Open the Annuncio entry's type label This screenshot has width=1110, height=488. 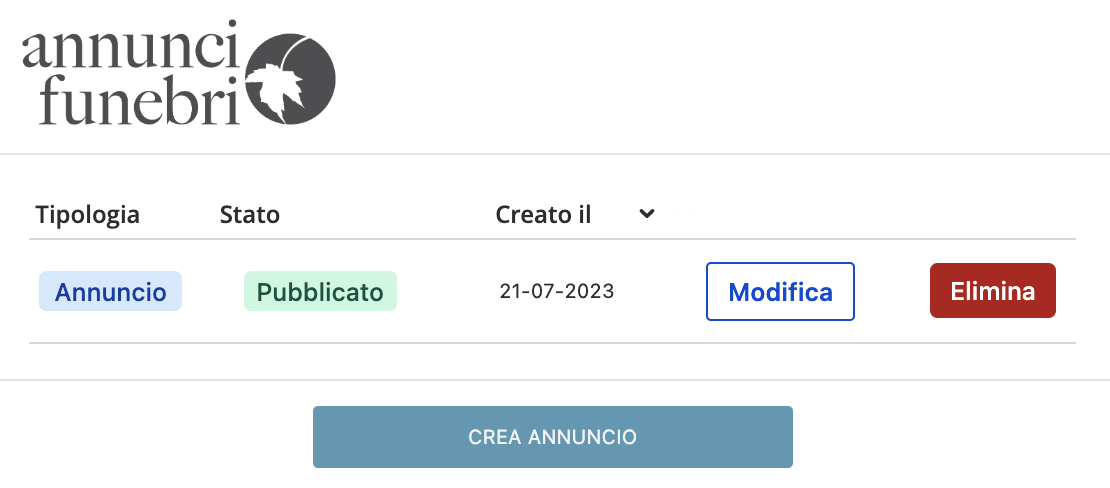[110, 291]
